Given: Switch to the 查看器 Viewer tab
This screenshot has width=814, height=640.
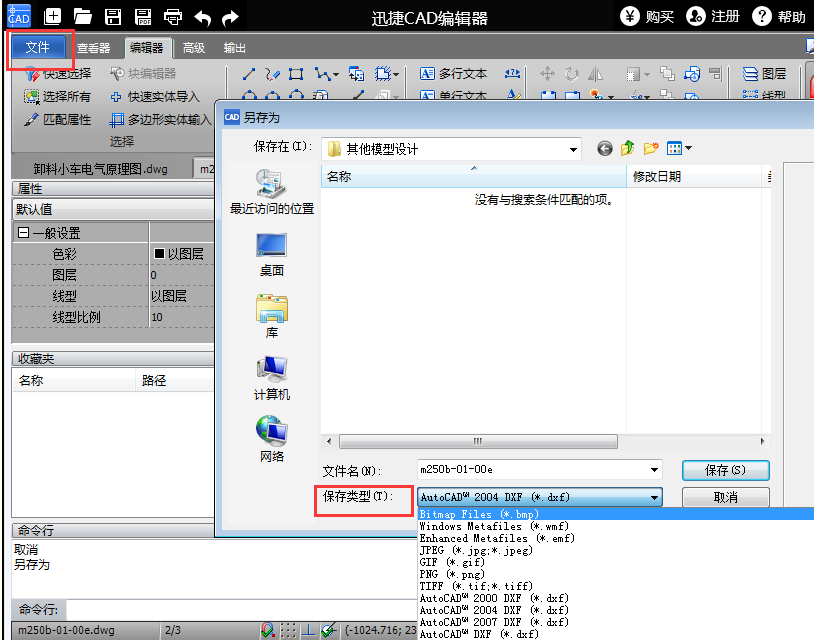Looking at the screenshot, I should [93, 48].
